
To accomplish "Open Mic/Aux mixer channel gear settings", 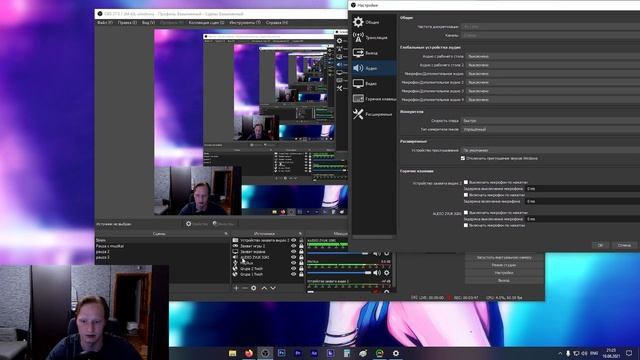I will [387, 272].
